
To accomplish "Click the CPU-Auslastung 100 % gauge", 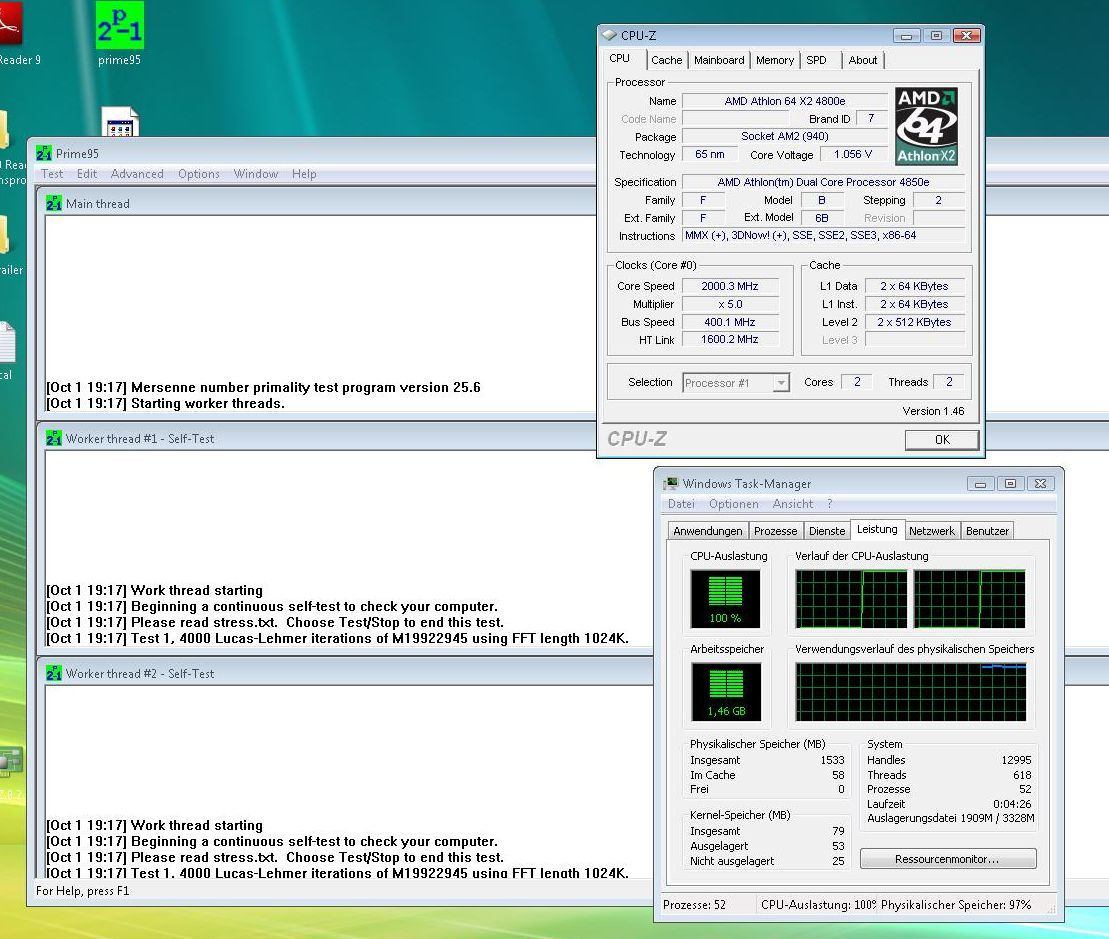I will pos(725,599).
